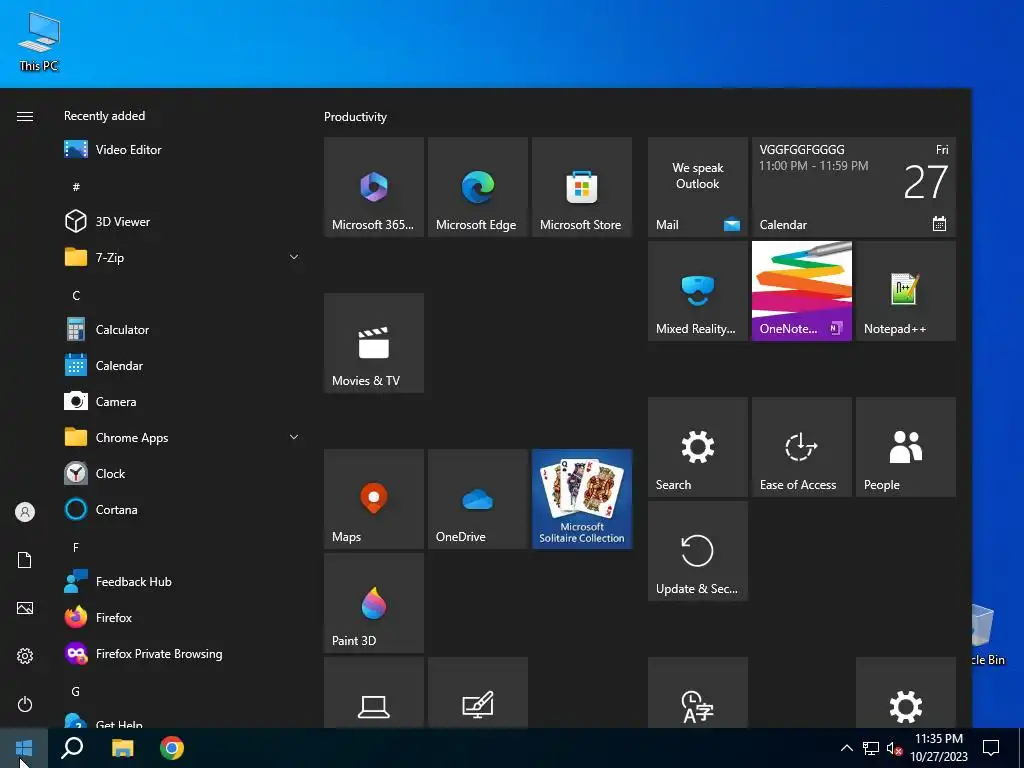Expand the Start menu hamburger navigation

[x=25, y=116]
